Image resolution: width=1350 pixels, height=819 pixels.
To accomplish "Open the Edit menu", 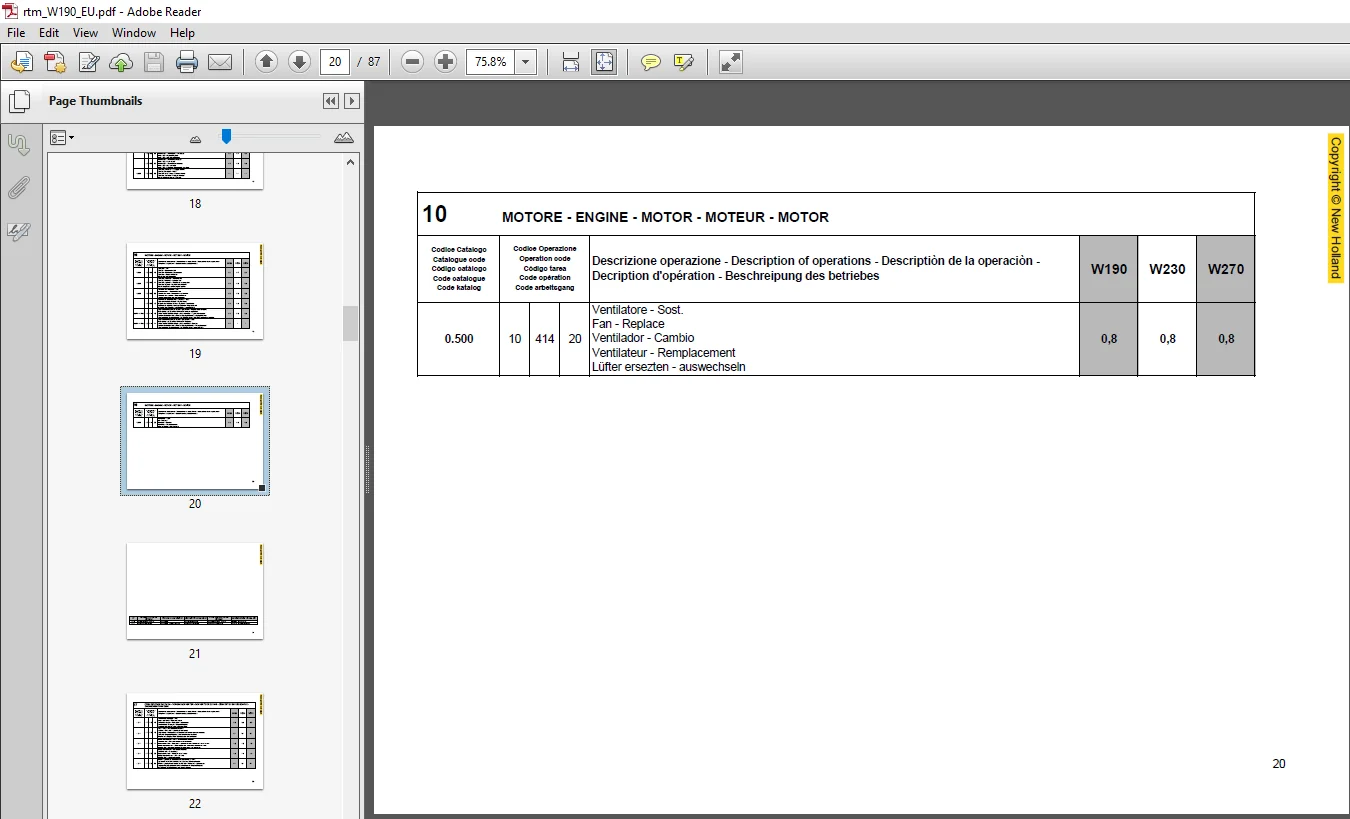I will [x=49, y=33].
